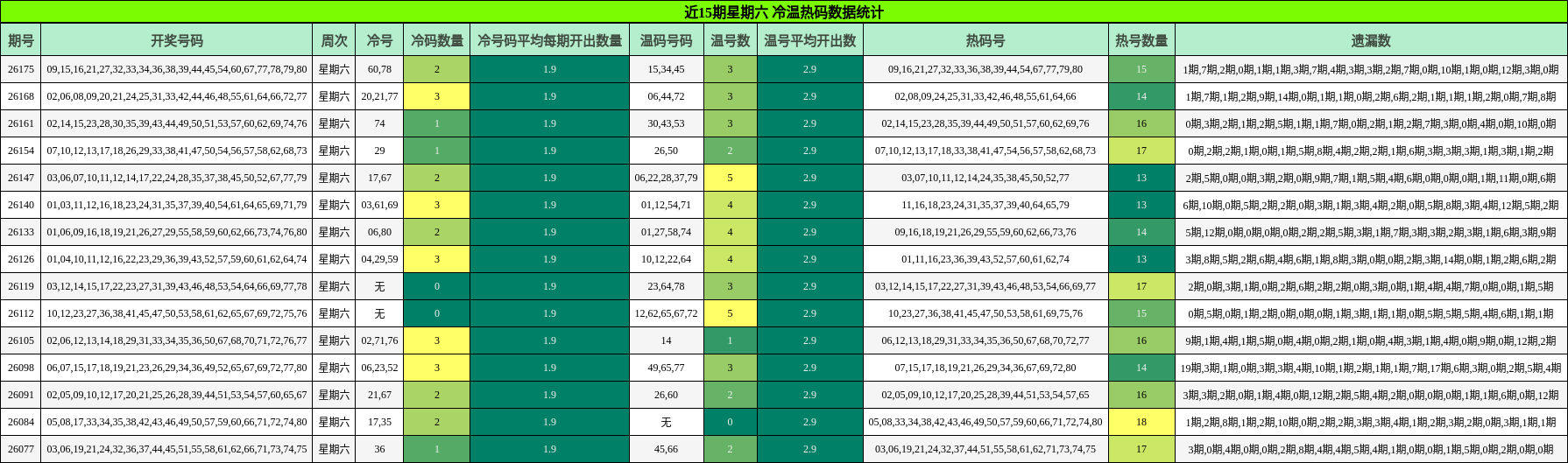Viewport: 1568px width, 463px height.
Task: Click issue number 26112
Action: (x=21, y=313)
